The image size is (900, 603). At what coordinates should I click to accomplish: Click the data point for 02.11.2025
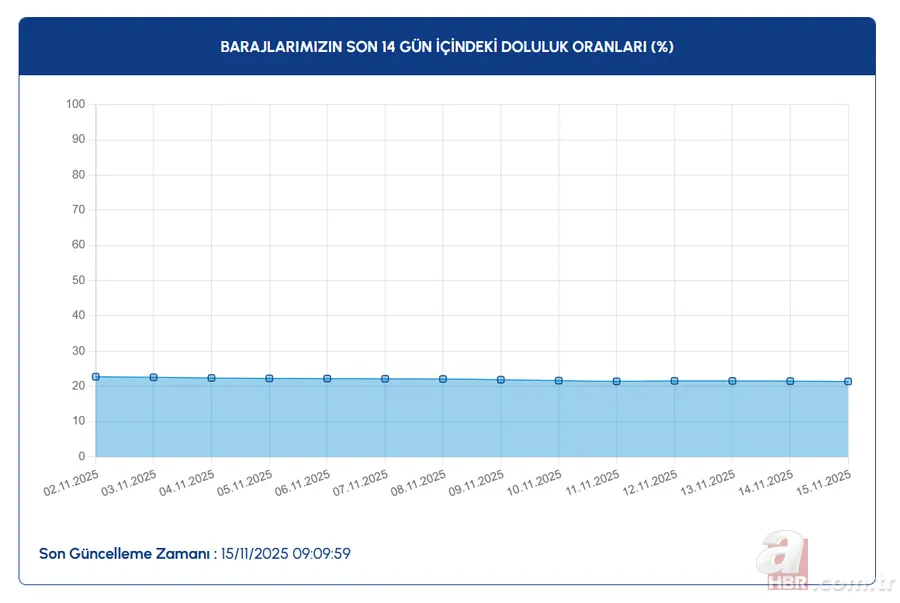[x=96, y=377]
